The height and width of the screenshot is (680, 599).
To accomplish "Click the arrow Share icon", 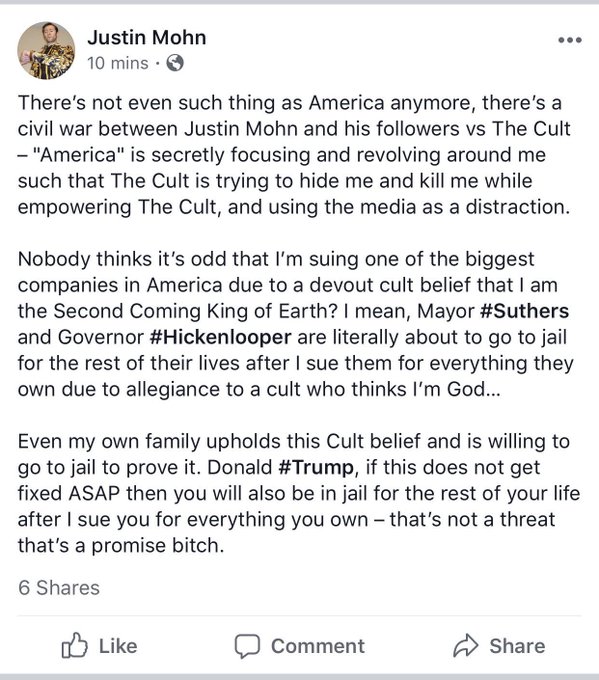I will pyautogui.click(x=466, y=645).
